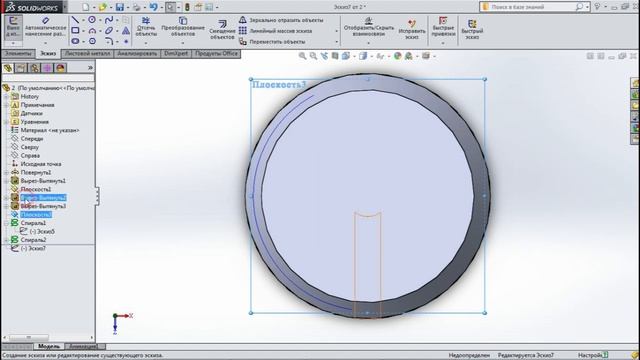640x360 pixels.
Task: Open the ConfigurationManager tab icon
Action: (x=34, y=68)
